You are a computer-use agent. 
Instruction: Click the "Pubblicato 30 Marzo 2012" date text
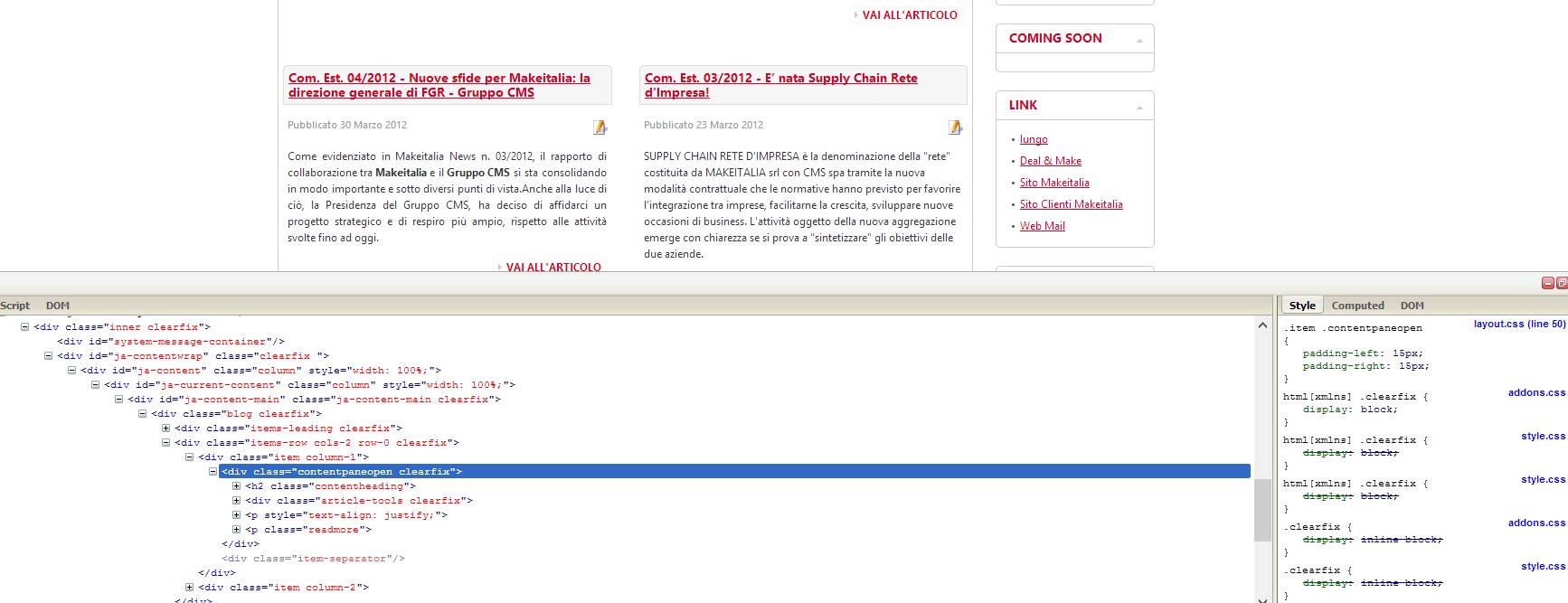(347, 125)
